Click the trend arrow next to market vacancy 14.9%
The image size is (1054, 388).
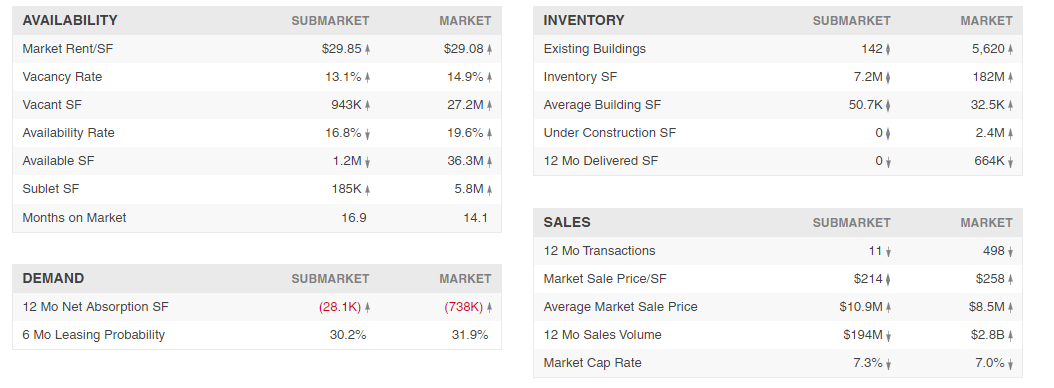pos(489,77)
